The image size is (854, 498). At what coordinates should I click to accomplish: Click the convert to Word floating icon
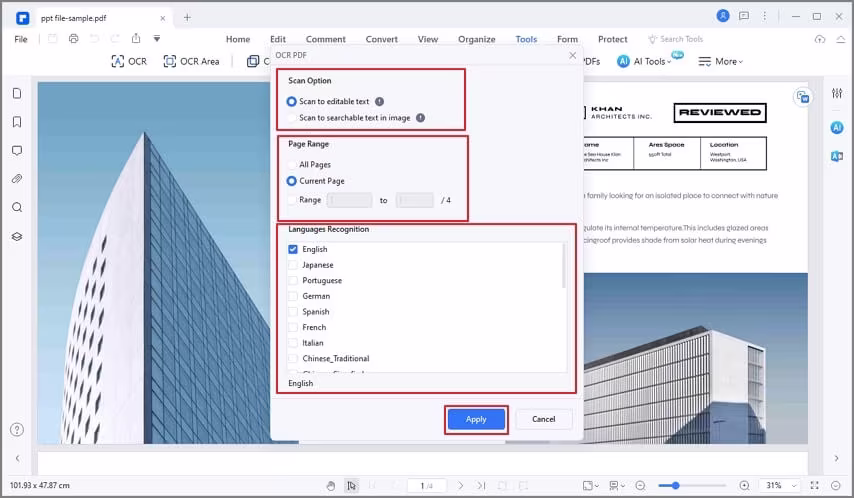(803, 97)
